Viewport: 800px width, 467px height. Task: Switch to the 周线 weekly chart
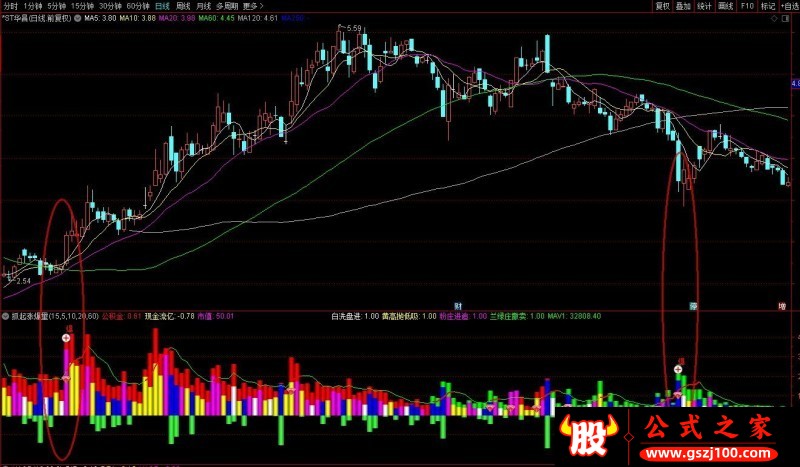[x=183, y=6]
